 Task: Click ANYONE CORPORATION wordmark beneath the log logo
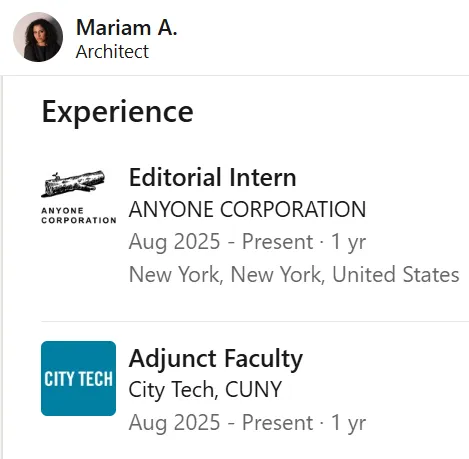(x=79, y=215)
